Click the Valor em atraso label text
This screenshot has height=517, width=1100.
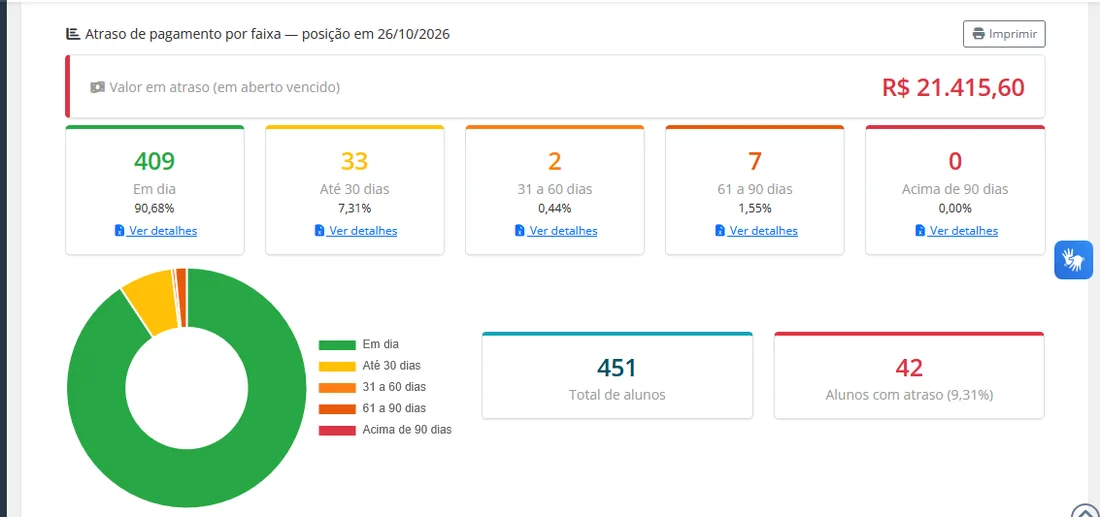[x=224, y=88]
